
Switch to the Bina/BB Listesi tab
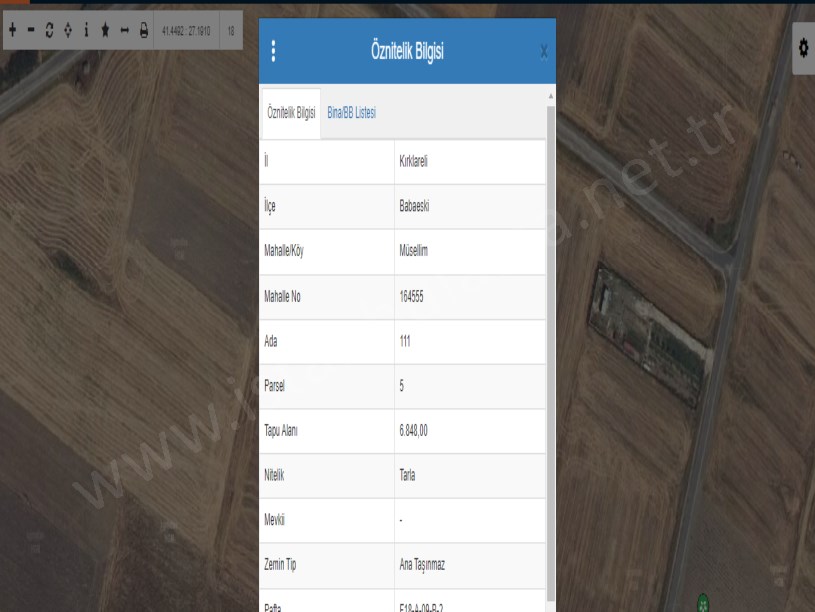351,113
